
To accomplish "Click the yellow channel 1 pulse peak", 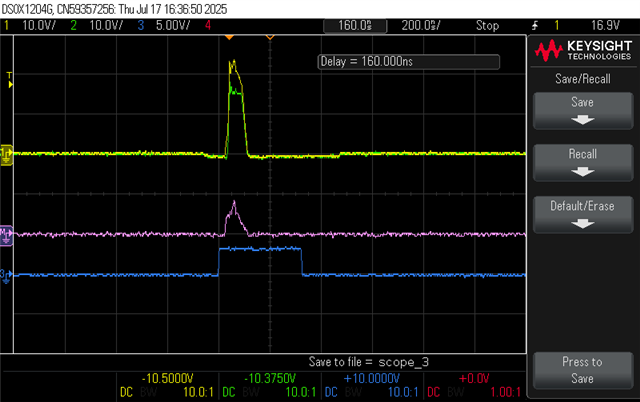I will 233,62.
